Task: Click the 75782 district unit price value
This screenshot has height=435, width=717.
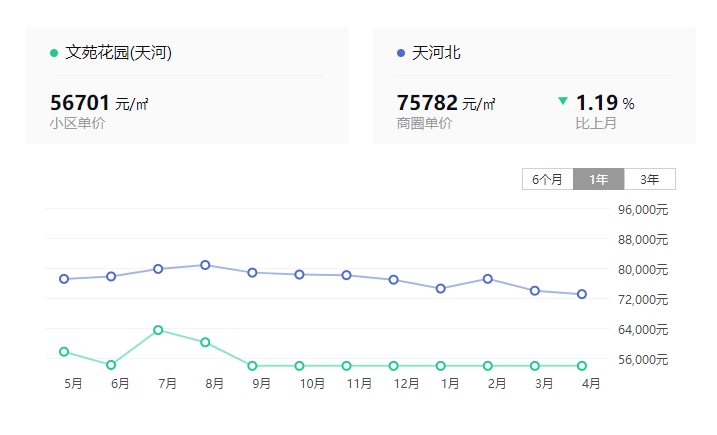Action: (427, 102)
